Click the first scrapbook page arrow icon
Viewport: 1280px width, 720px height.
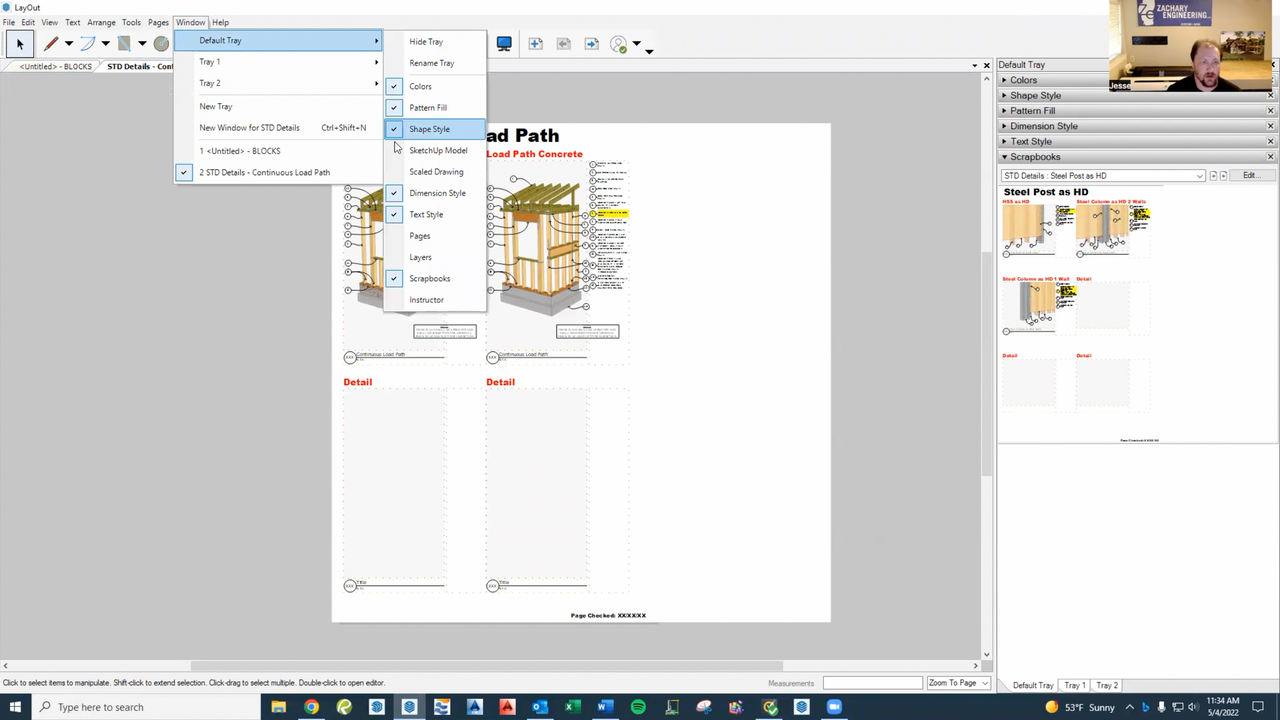point(1213,176)
